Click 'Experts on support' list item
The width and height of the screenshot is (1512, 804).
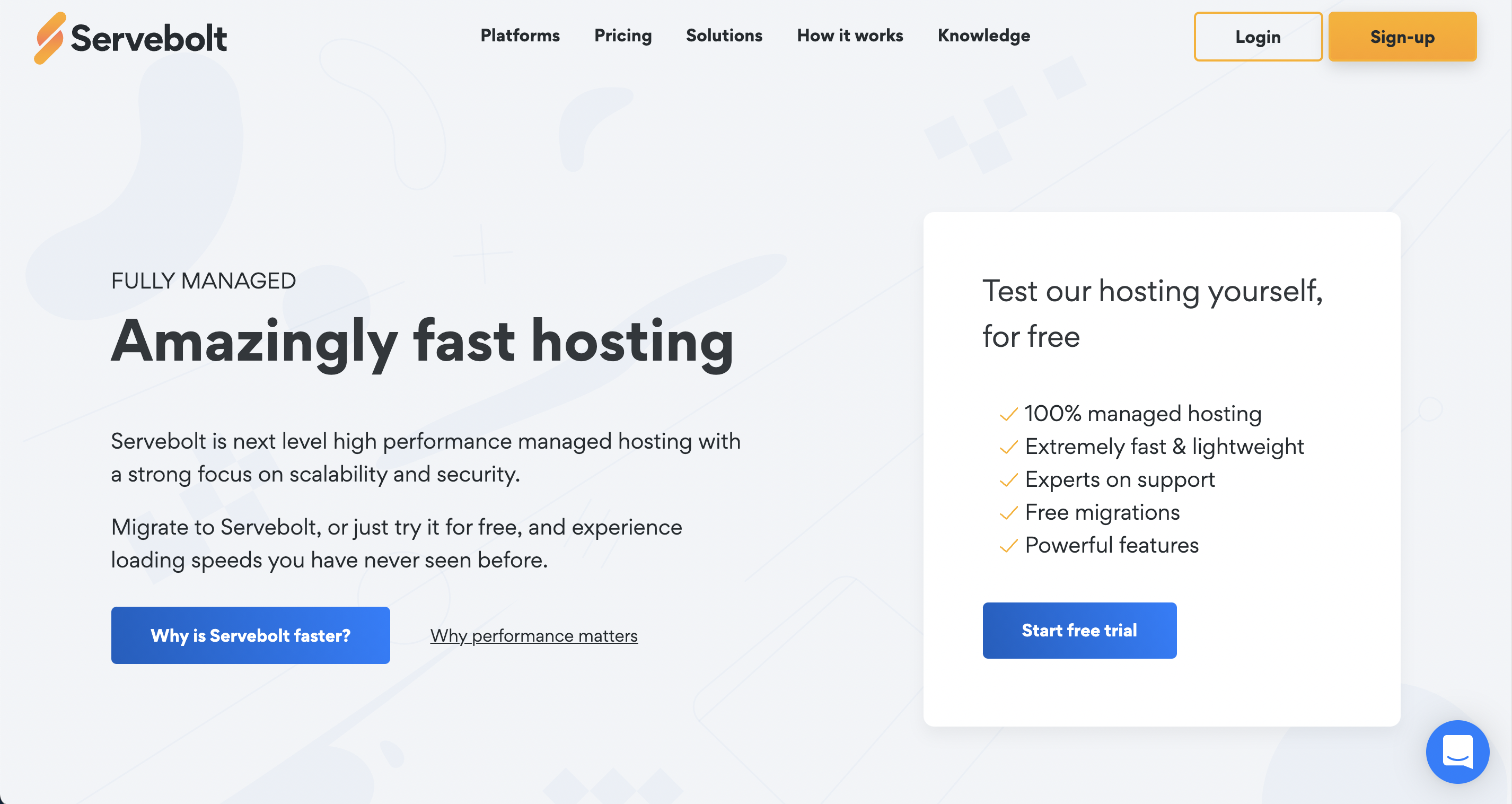click(x=1119, y=479)
